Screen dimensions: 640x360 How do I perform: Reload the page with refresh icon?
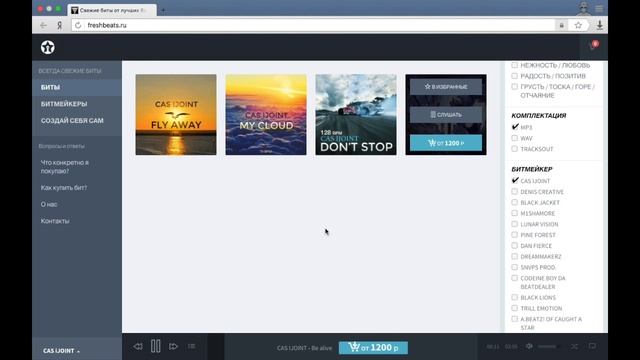click(78, 25)
